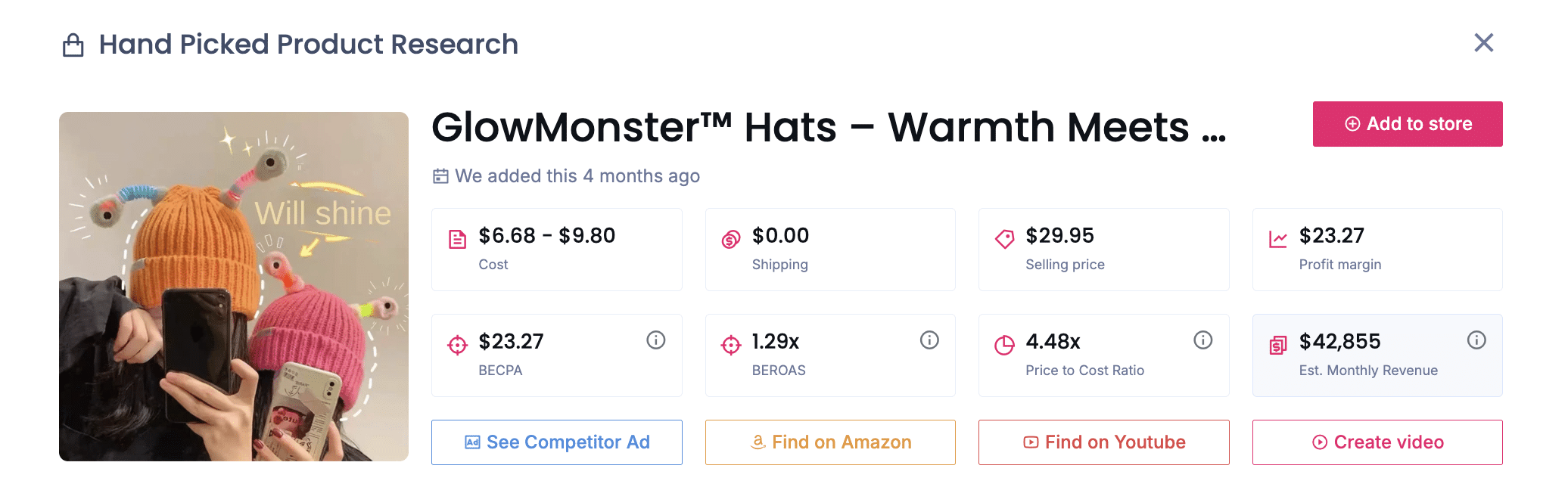Click the lock bag icon in the header
The width and height of the screenshot is (1568, 484).
73,44
